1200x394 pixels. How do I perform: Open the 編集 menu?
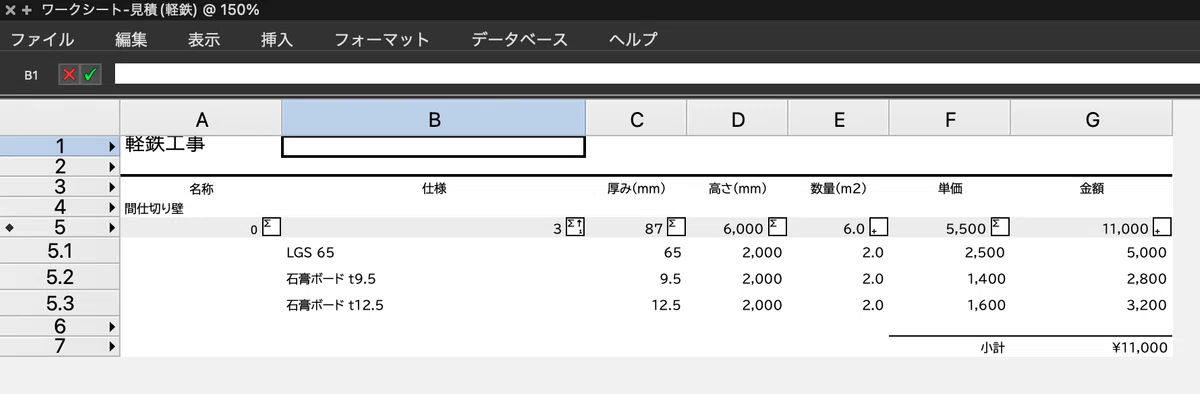tap(131, 40)
